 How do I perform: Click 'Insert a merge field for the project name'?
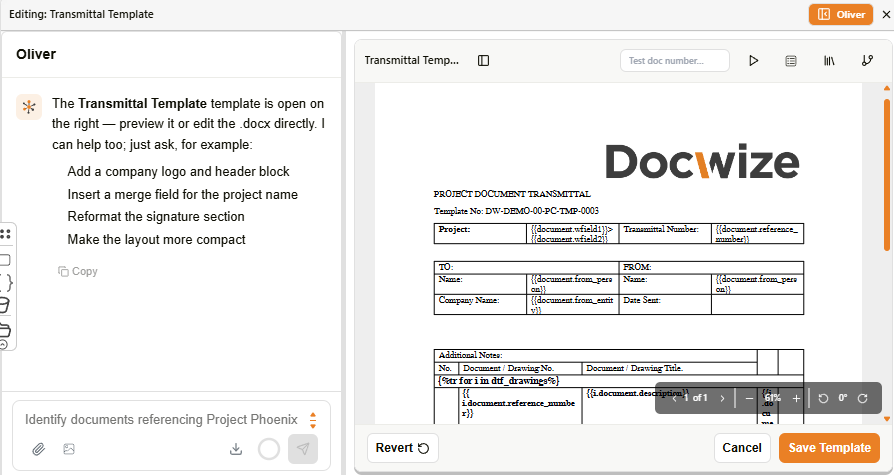click(182, 194)
